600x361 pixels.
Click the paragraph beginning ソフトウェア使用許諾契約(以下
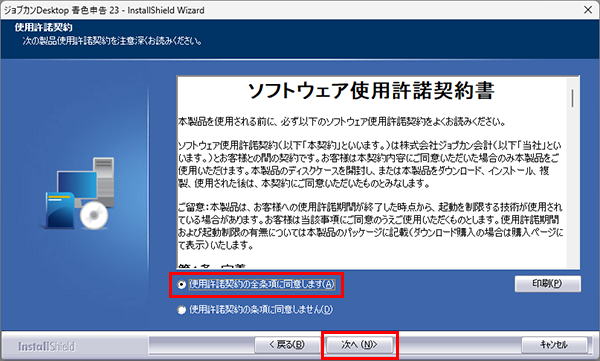point(369,164)
